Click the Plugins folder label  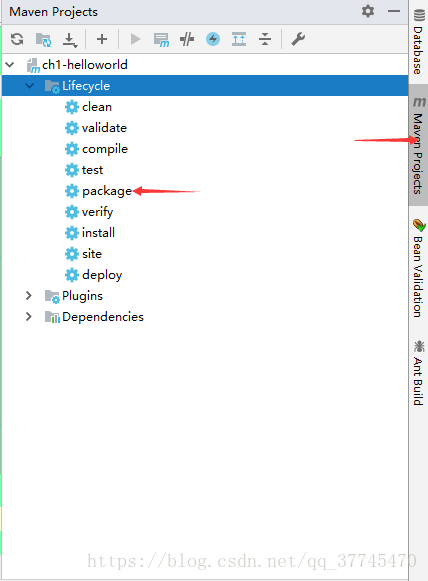coord(82,296)
